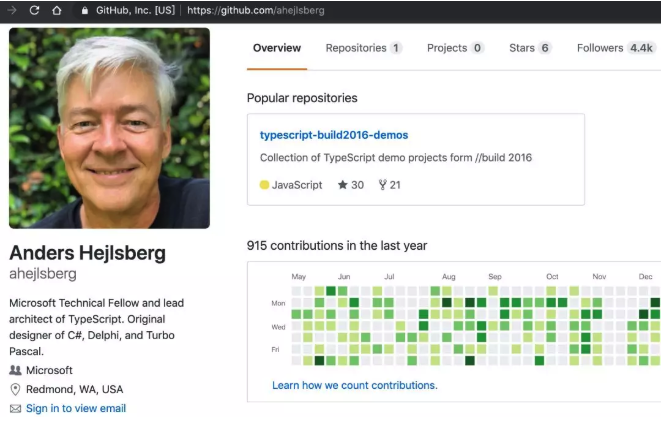Click the yellow JavaScript language dot
This screenshot has height=431, width=664.
pyautogui.click(x=264, y=185)
